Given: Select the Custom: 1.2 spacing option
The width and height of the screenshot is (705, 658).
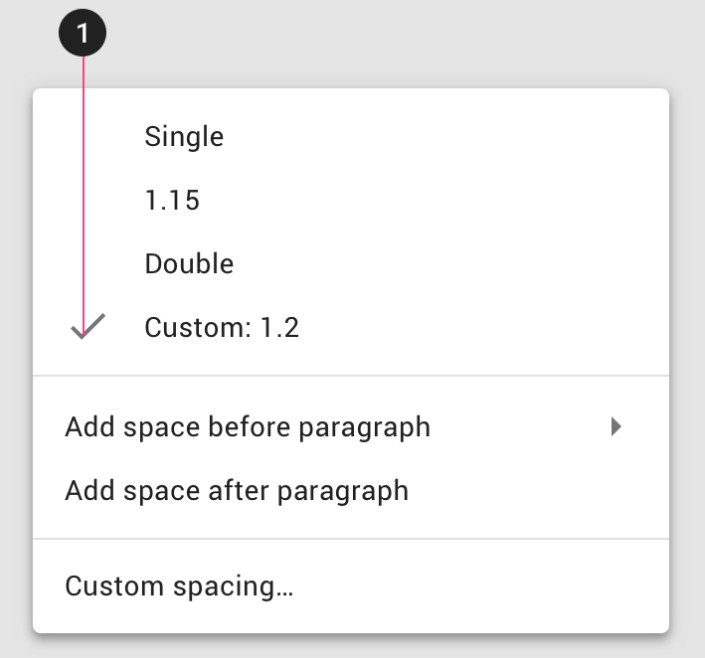Looking at the screenshot, I should [221, 327].
